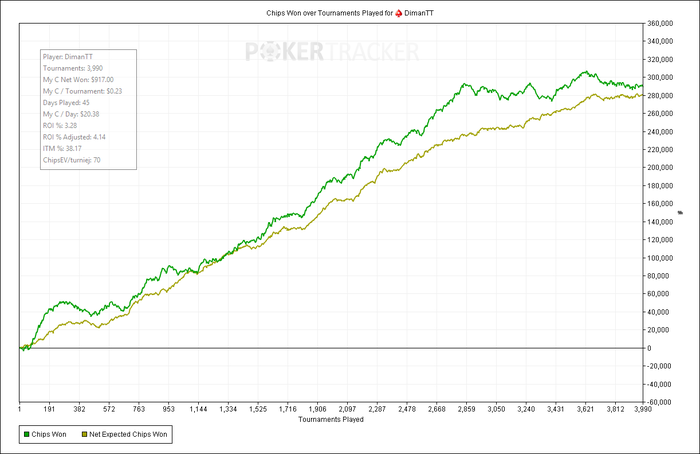The width and height of the screenshot is (700, 454).
Task: Click the 300,000 y-axis label
Action: pyautogui.click(x=660, y=77)
